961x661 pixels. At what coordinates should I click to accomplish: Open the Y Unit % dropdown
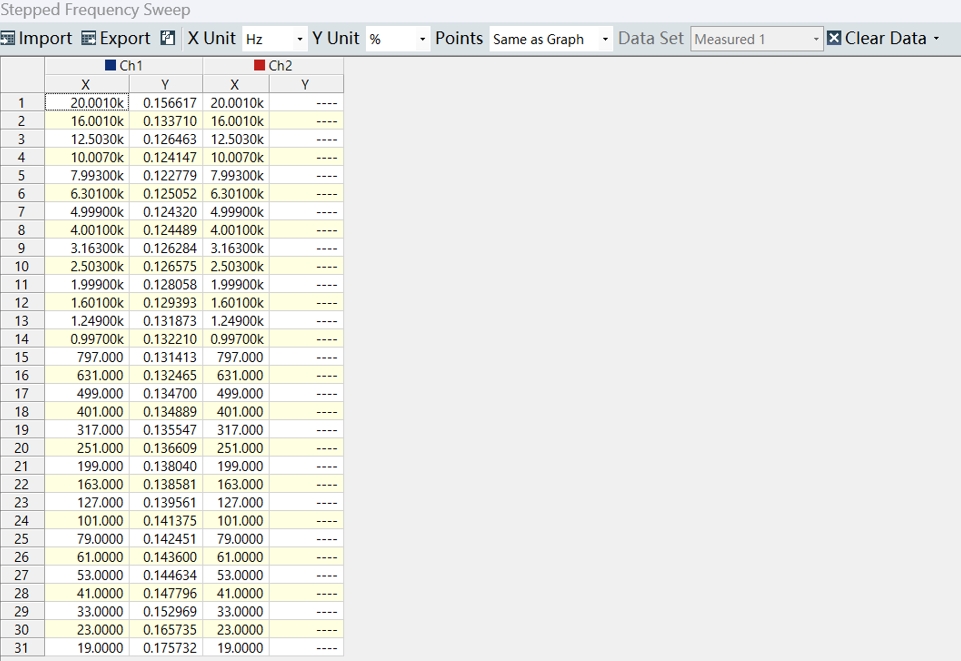(397, 39)
